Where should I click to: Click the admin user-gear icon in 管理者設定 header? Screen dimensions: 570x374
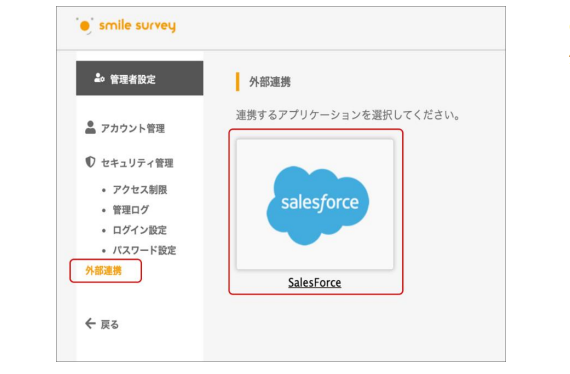(x=99, y=78)
